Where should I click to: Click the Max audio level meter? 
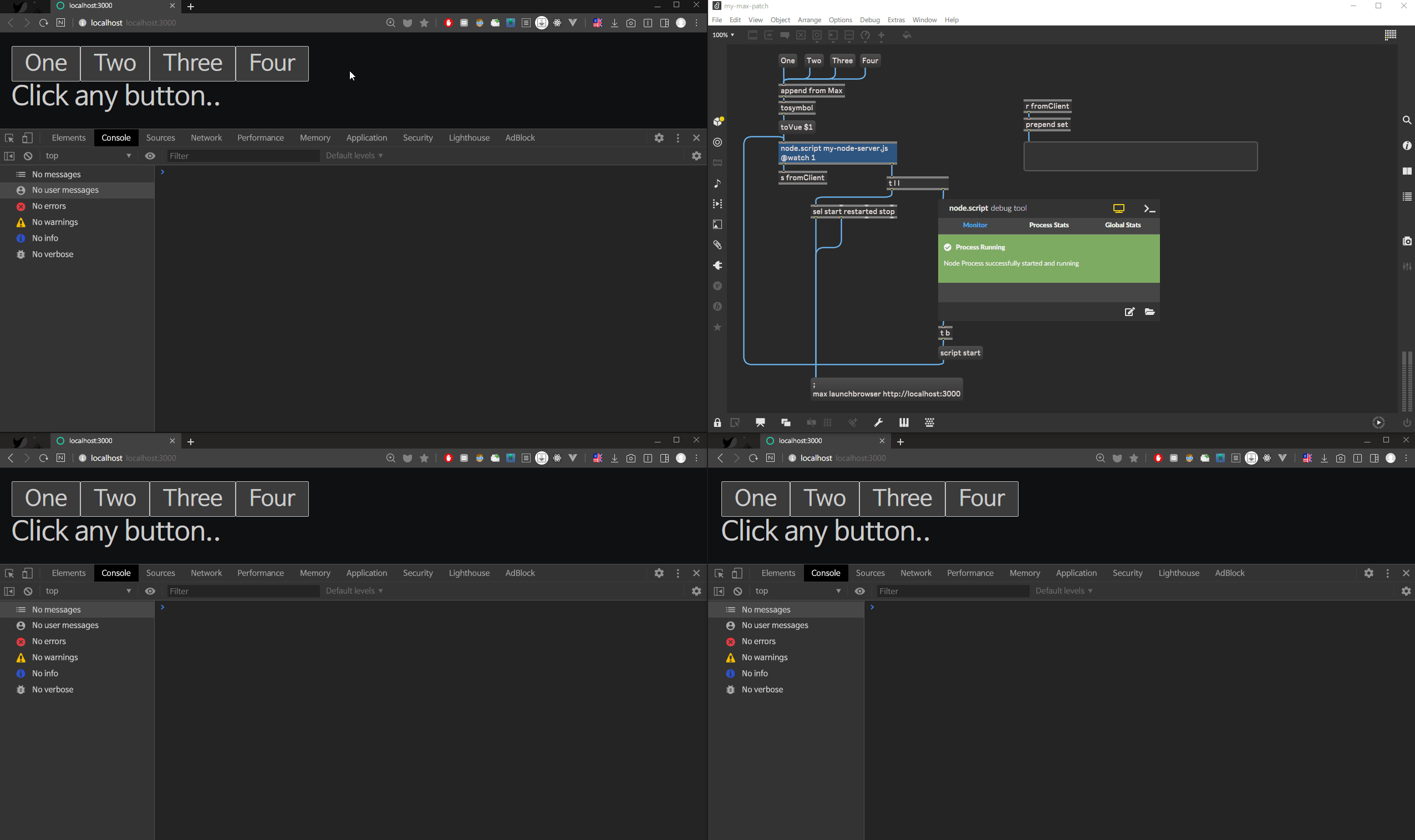pyautogui.click(x=1406, y=380)
